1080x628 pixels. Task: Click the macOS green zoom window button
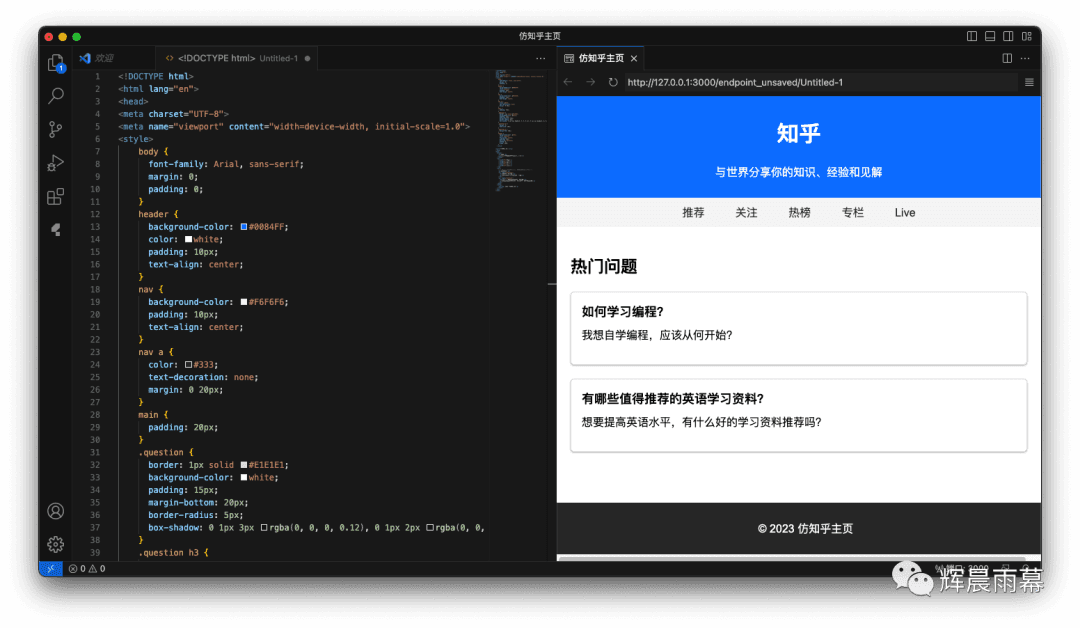76,36
